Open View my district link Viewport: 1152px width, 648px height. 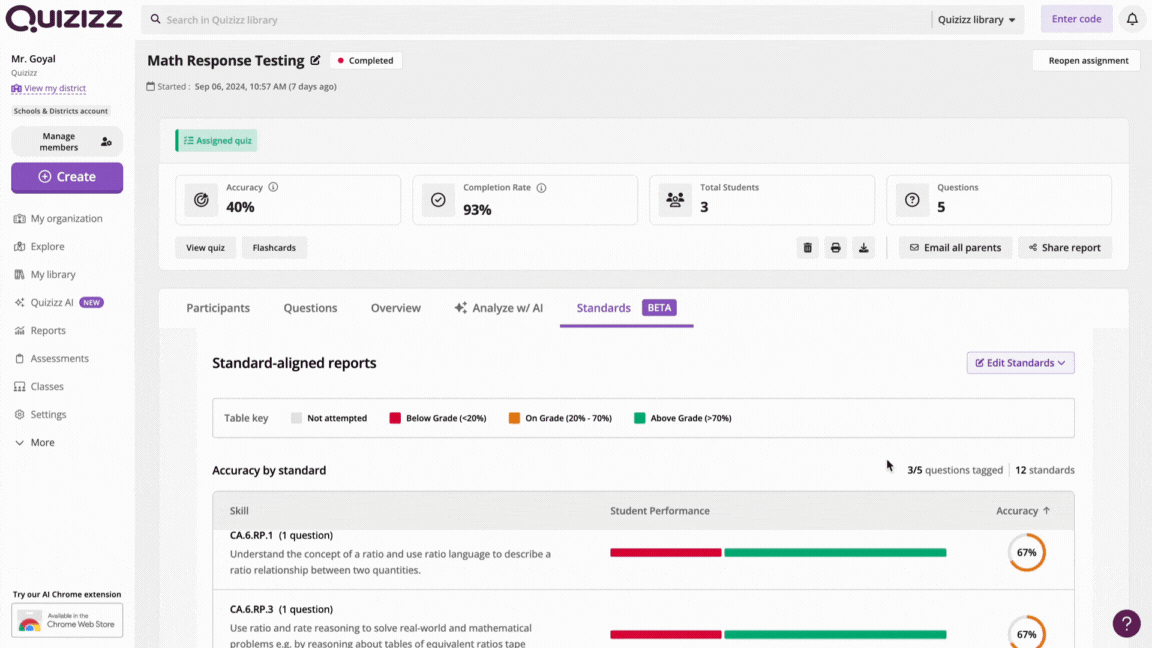[x=48, y=88]
